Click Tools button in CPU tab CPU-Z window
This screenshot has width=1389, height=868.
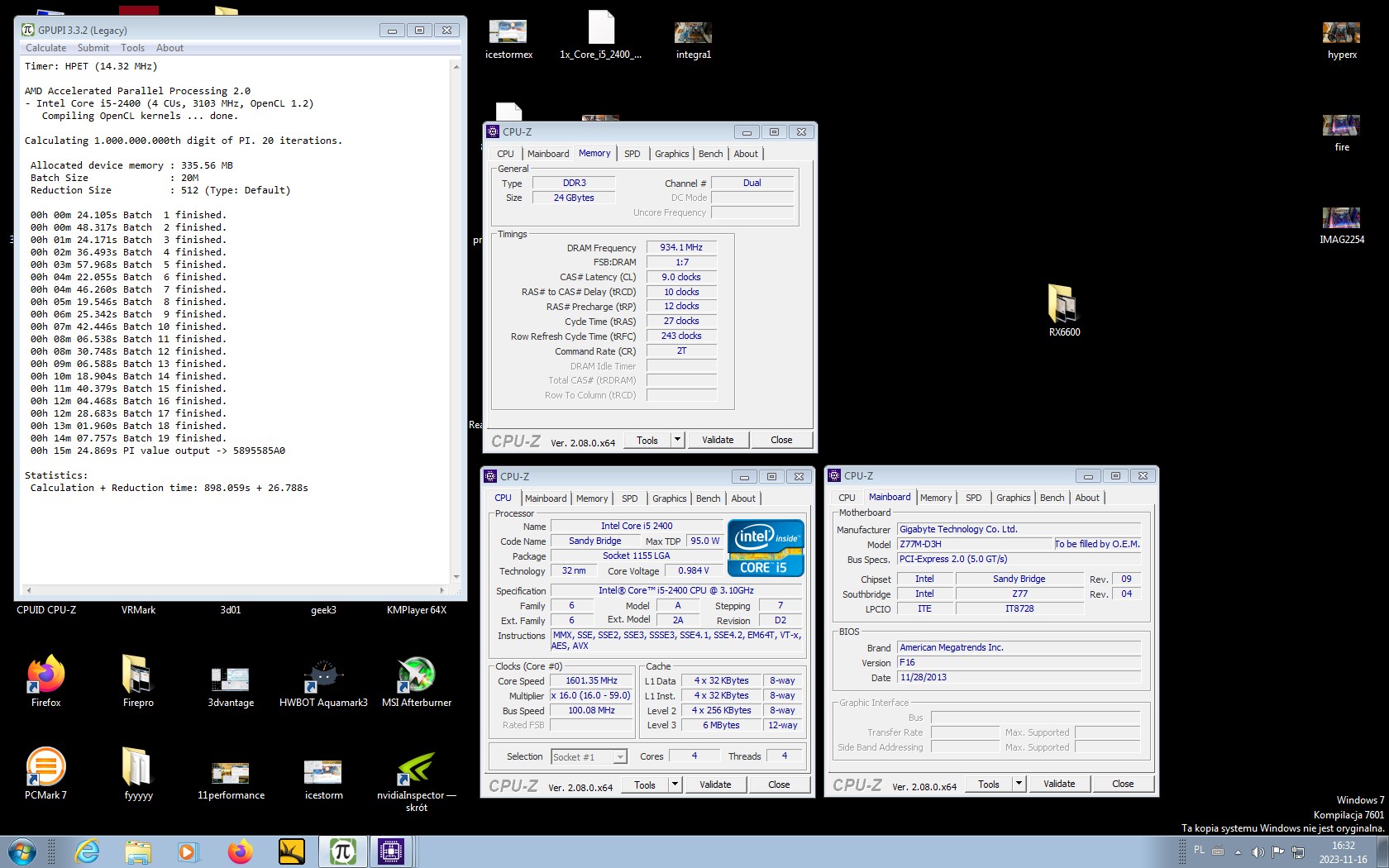point(645,785)
